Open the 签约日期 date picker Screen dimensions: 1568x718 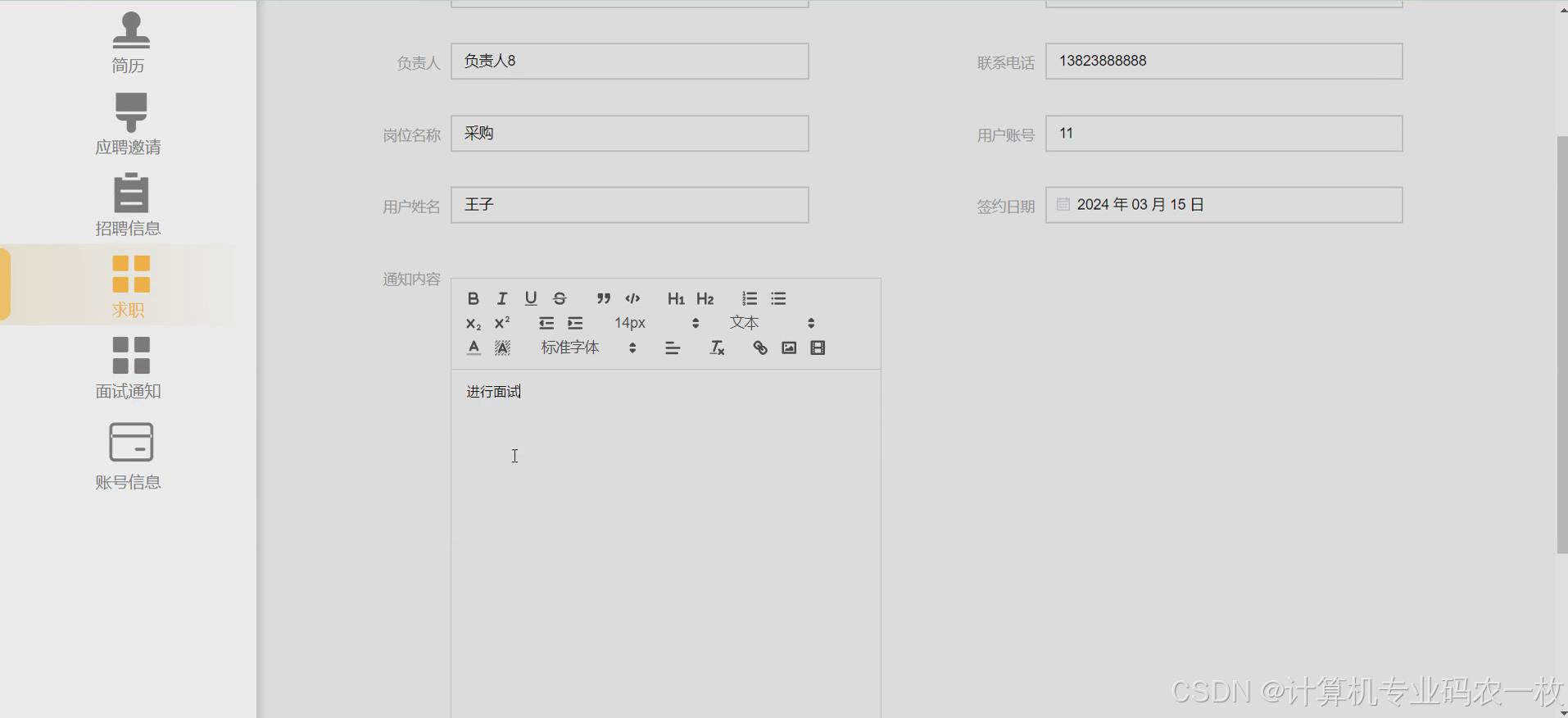coord(1224,205)
